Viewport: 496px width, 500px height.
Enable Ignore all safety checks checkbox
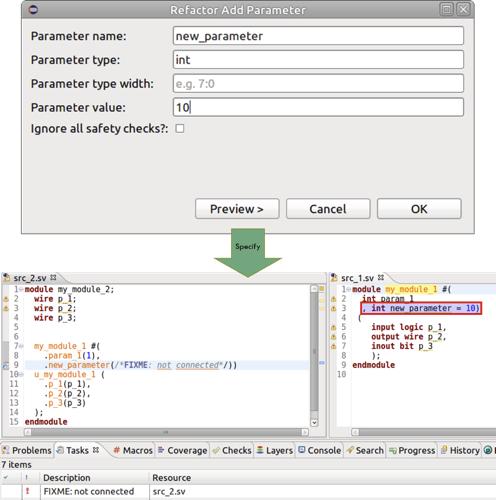[x=180, y=128]
